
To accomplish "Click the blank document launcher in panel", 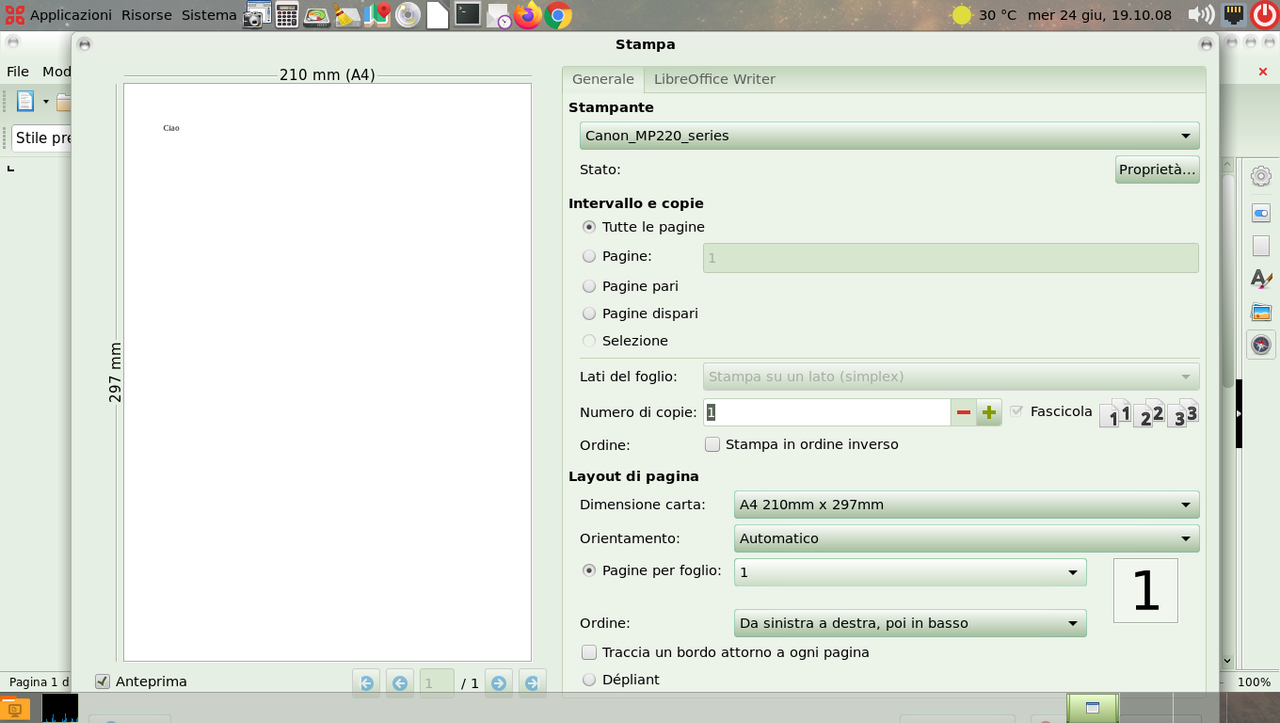I will click(437, 15).
